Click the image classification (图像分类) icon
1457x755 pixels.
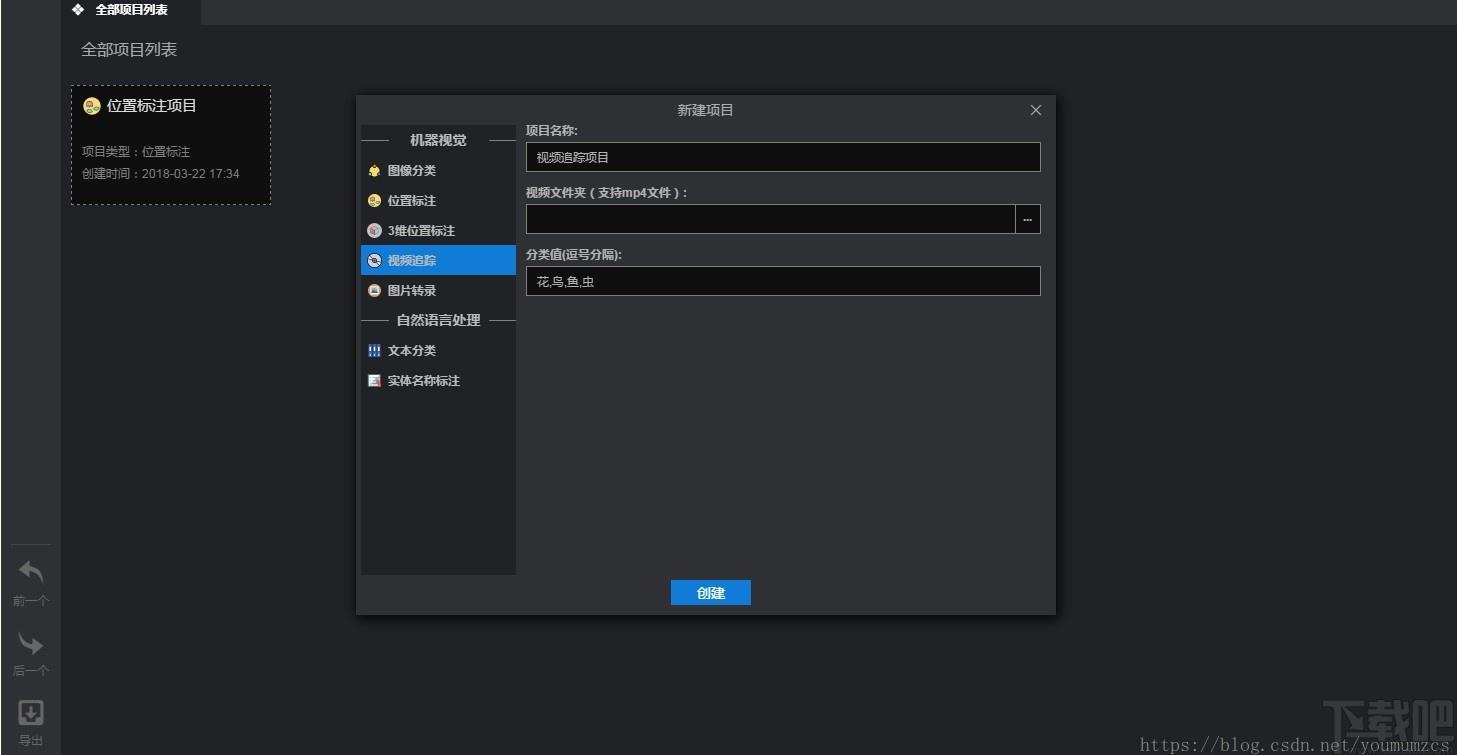[374, 171]
